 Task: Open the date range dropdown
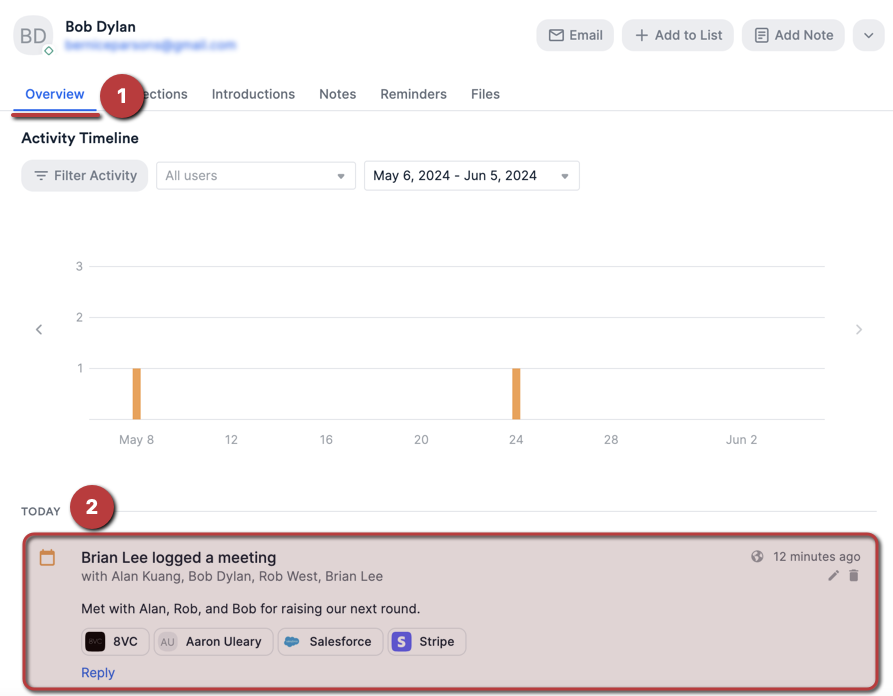point(471,176)
